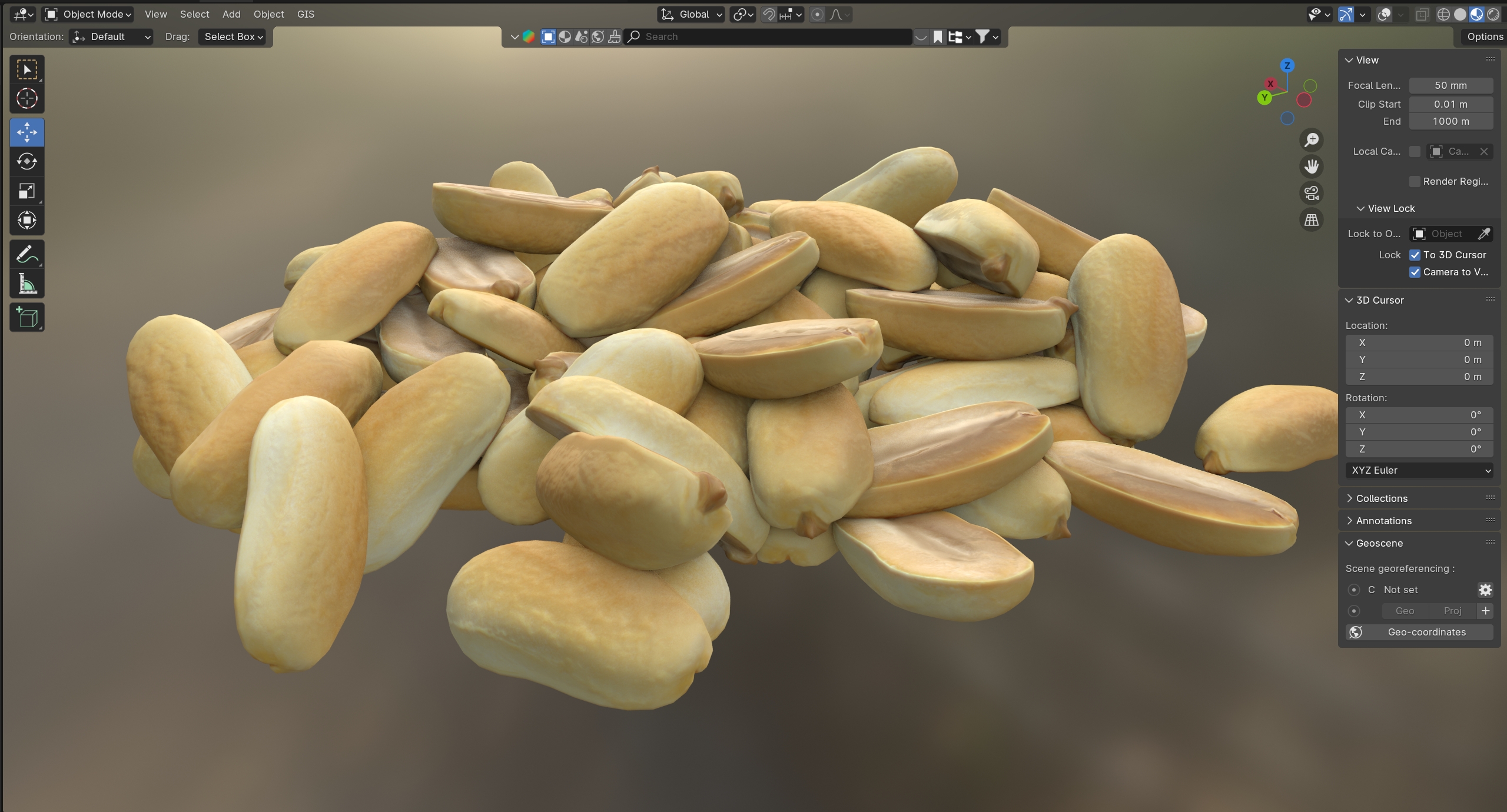Enable the Render Region checkbox
Image resolution: width=1507 pixels, height=812 pixels.
[1415, 181]
